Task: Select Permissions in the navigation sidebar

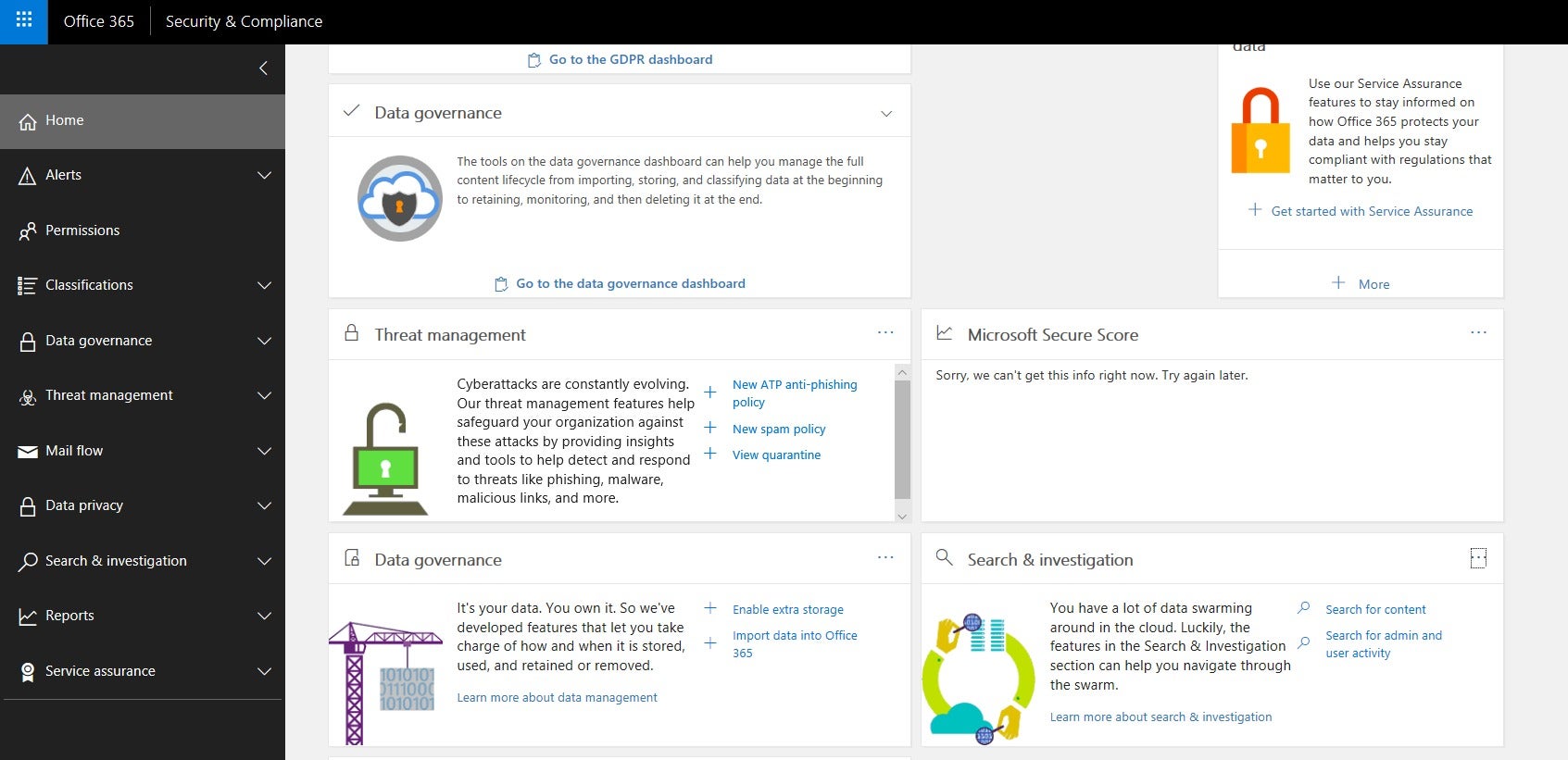Action: (143, 230)
